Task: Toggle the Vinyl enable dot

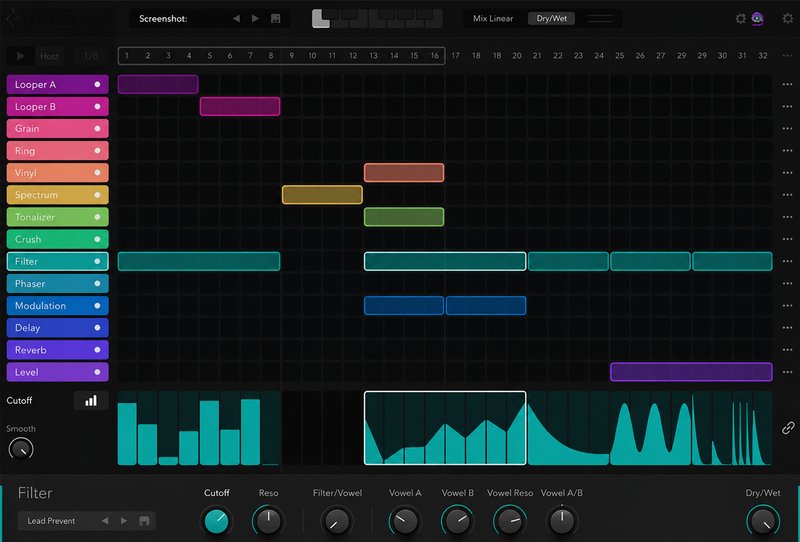Action: click(x=97, y=173)
